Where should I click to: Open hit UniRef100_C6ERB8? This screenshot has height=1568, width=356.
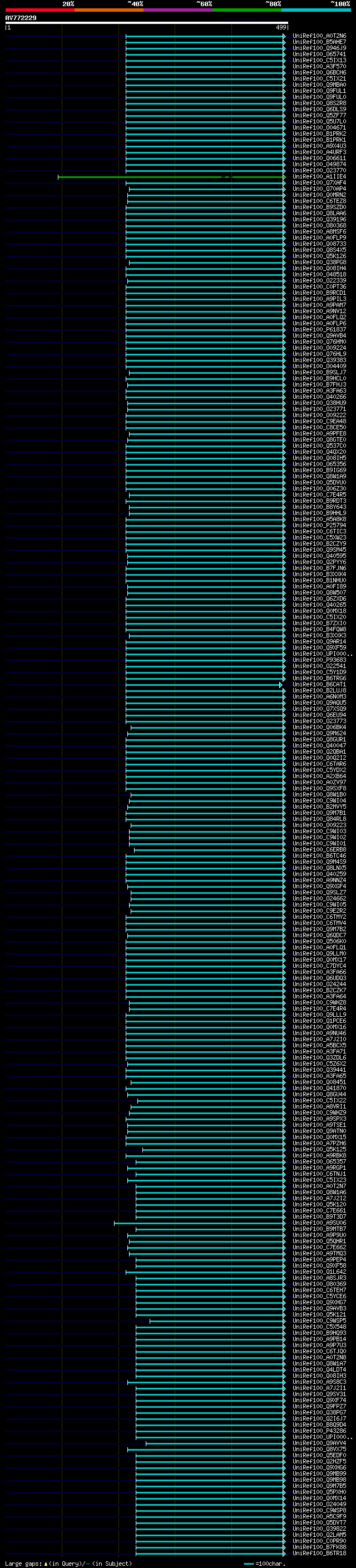(319, 850)
